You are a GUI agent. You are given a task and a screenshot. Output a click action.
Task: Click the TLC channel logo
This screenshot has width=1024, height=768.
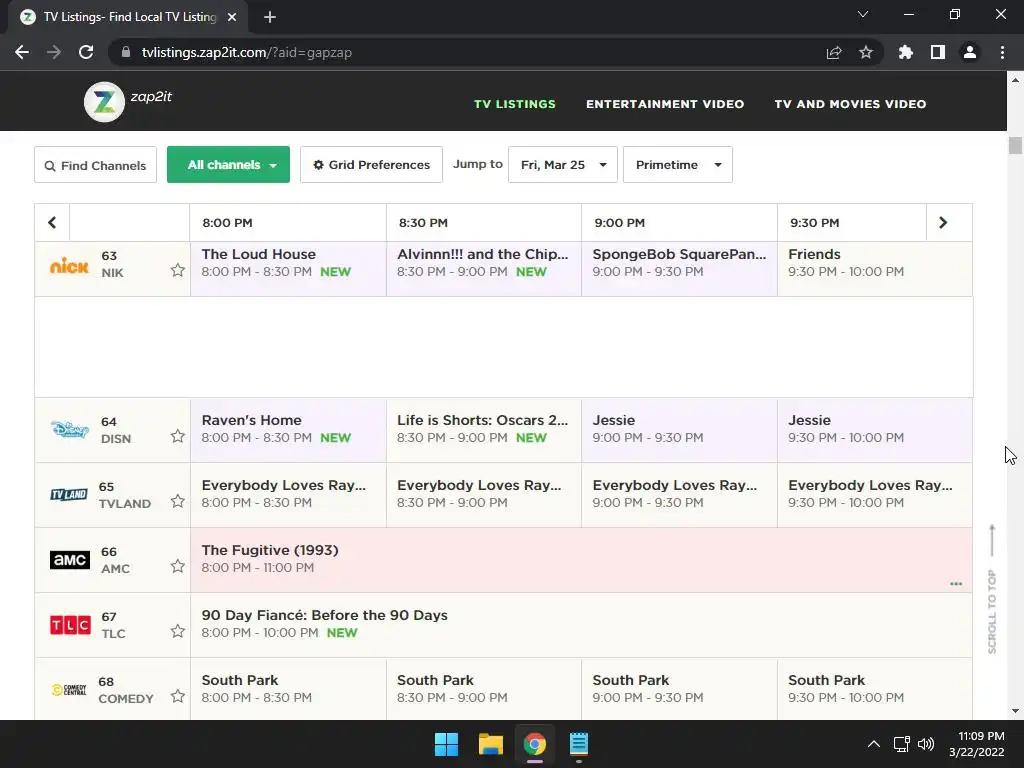(70, 625)
